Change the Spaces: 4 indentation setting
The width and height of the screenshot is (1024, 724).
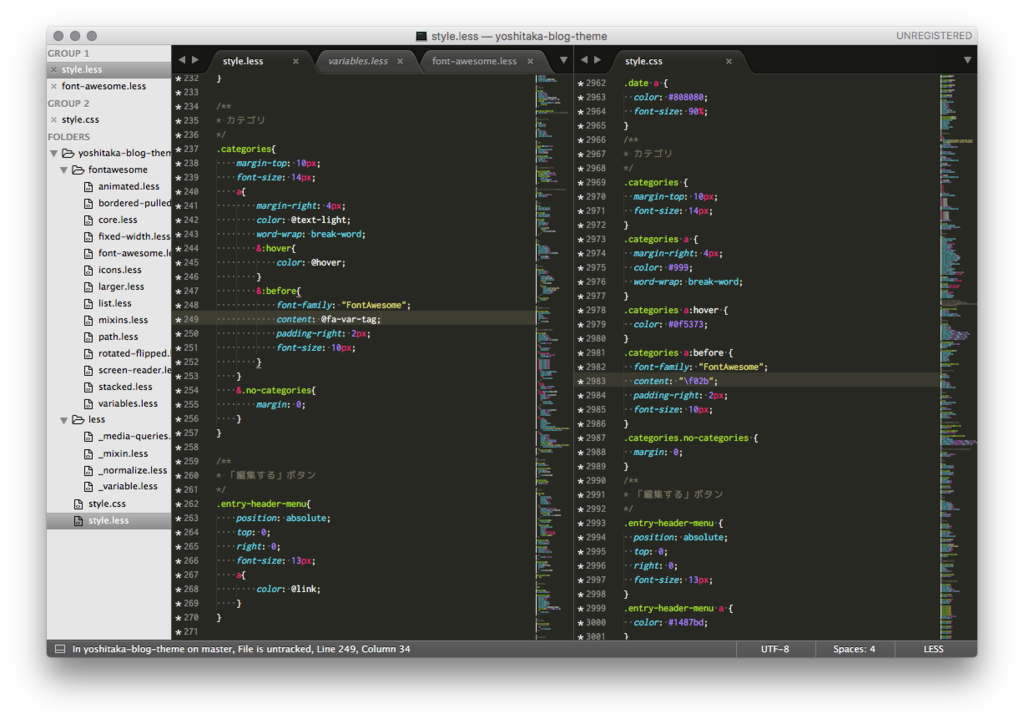click(x=854, y=649)
